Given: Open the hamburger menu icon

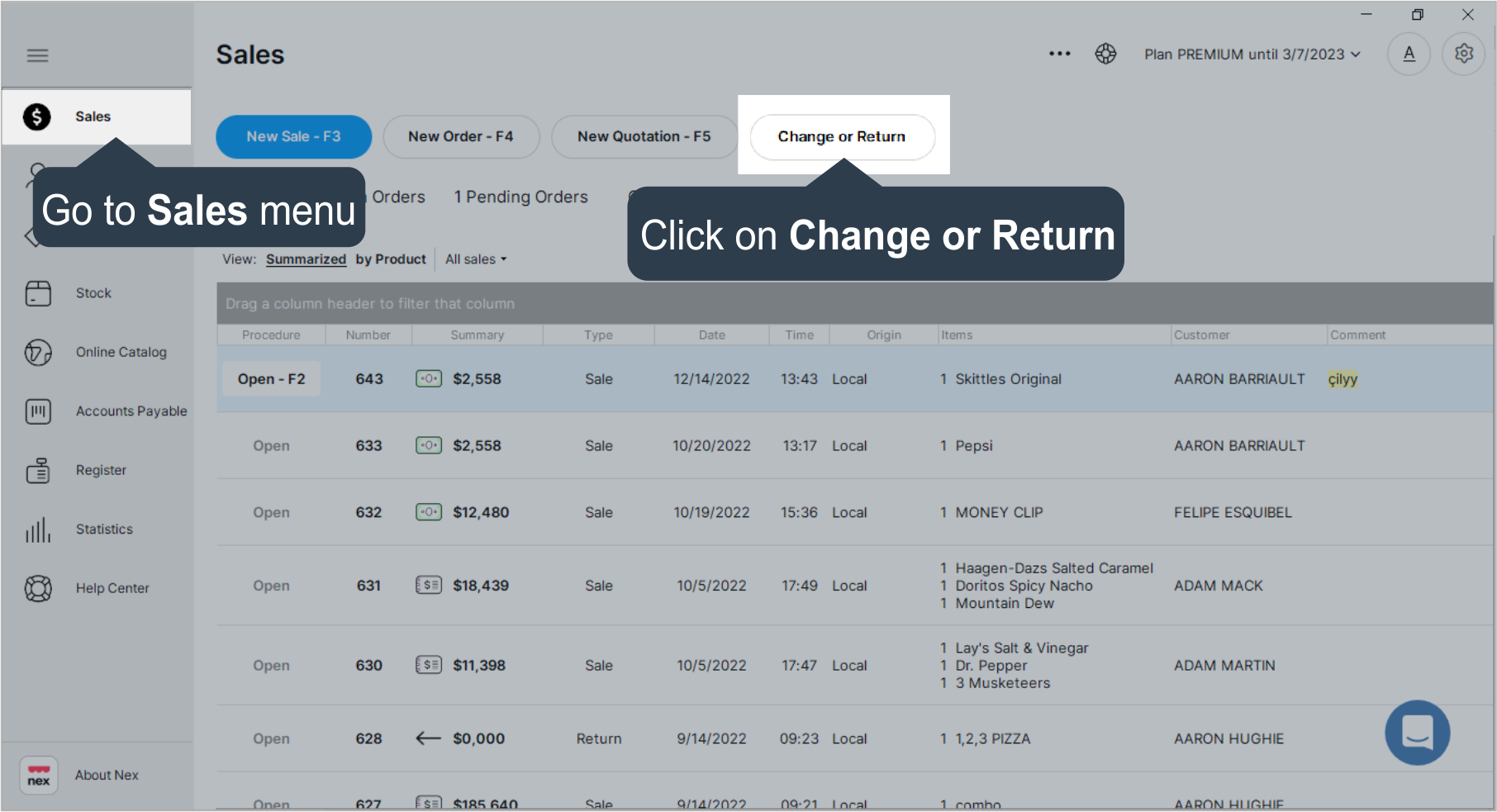Looking at the screenshot, I should click(x=37, y=55).
